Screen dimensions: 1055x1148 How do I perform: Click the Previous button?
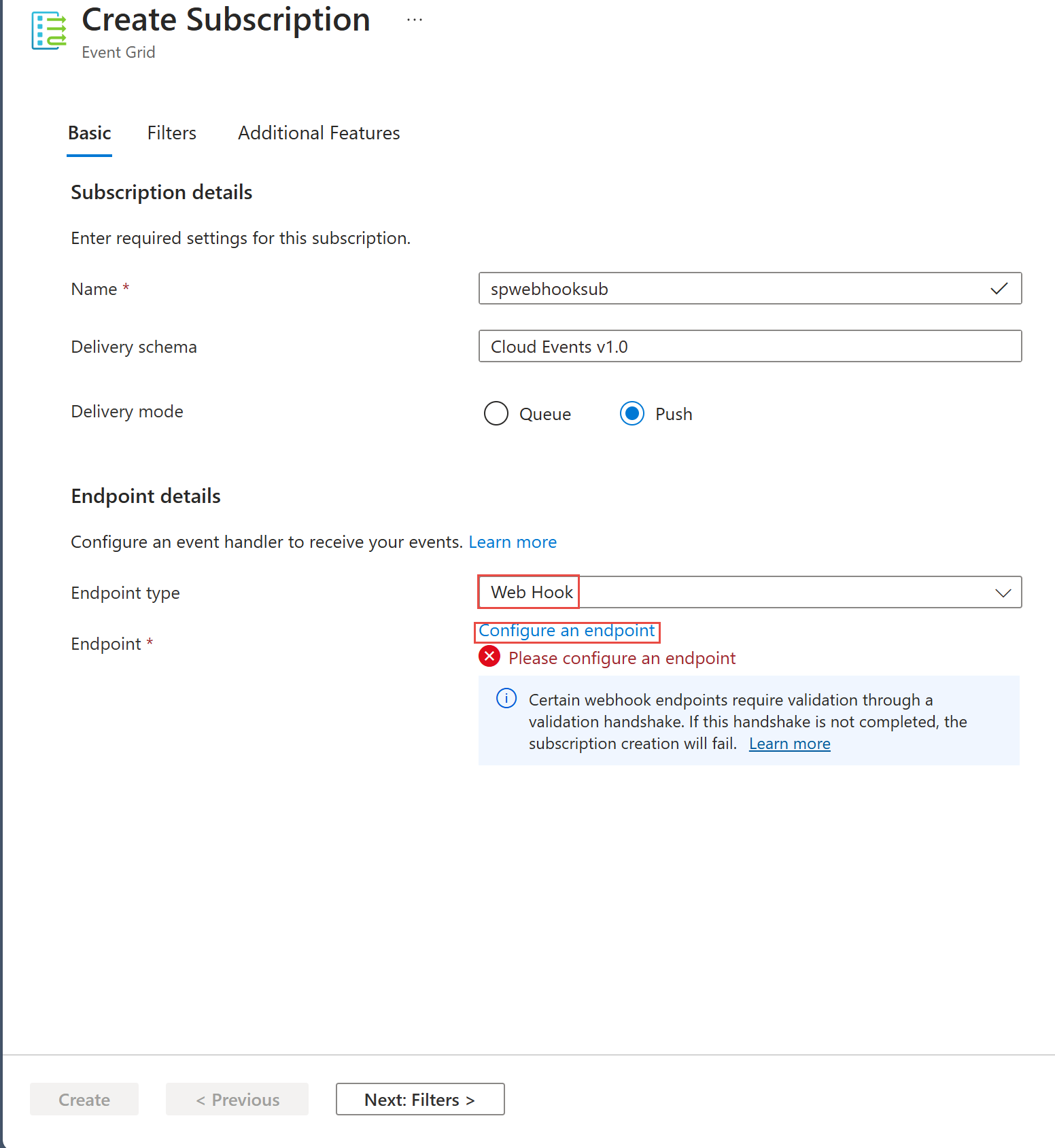[x=237, y=1099]
